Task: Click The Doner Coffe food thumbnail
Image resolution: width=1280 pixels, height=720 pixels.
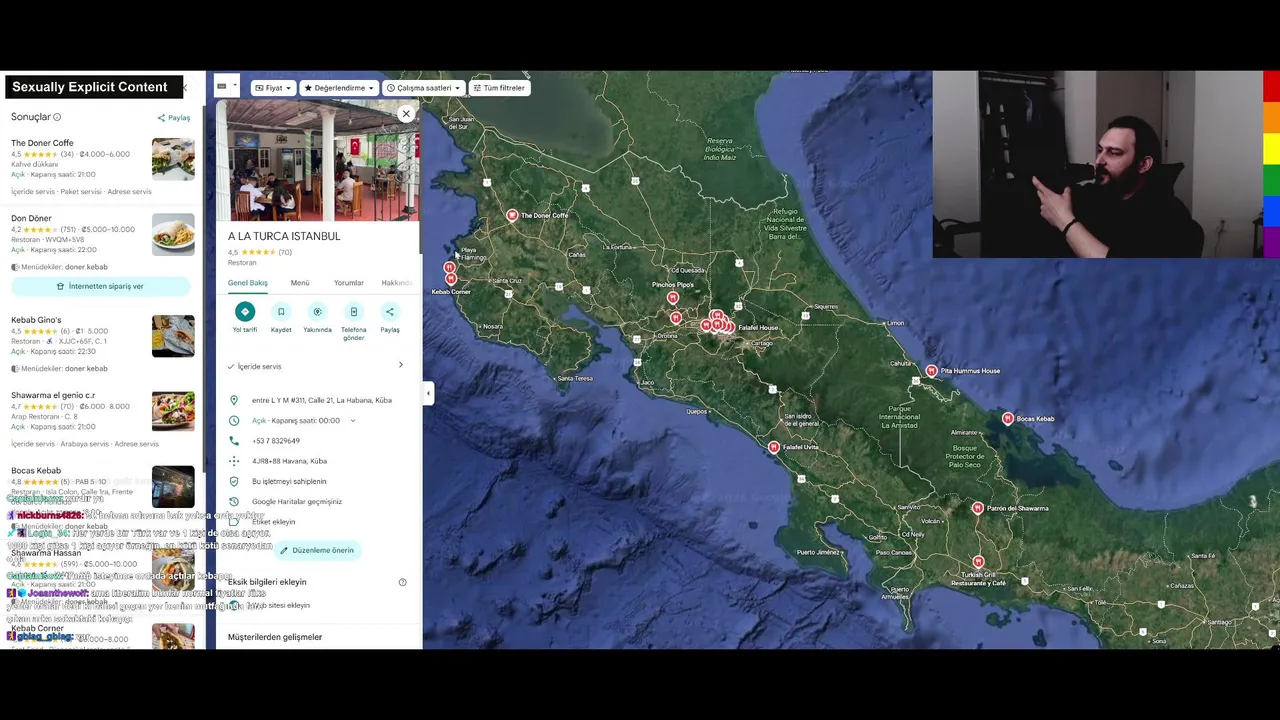Action: pos(173,159)
